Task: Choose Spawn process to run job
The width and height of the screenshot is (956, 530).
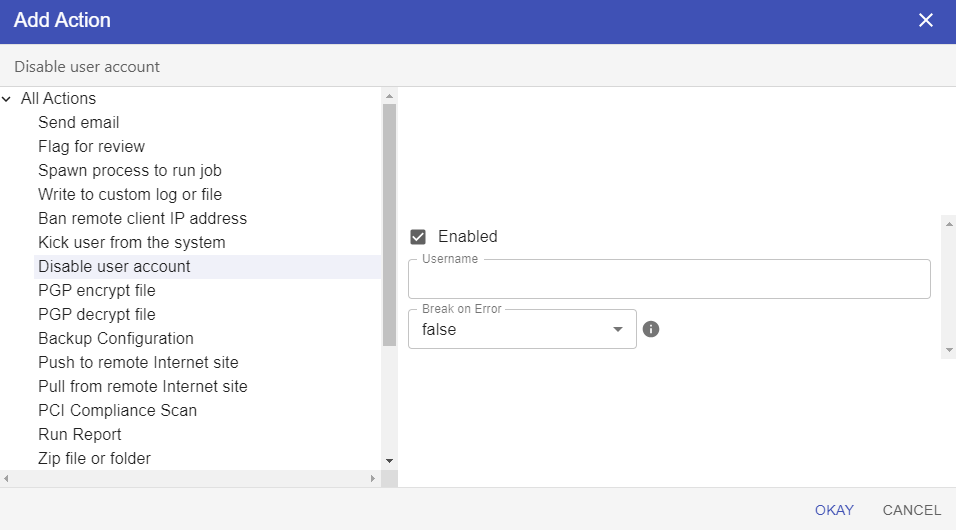Action: (130, 171)
